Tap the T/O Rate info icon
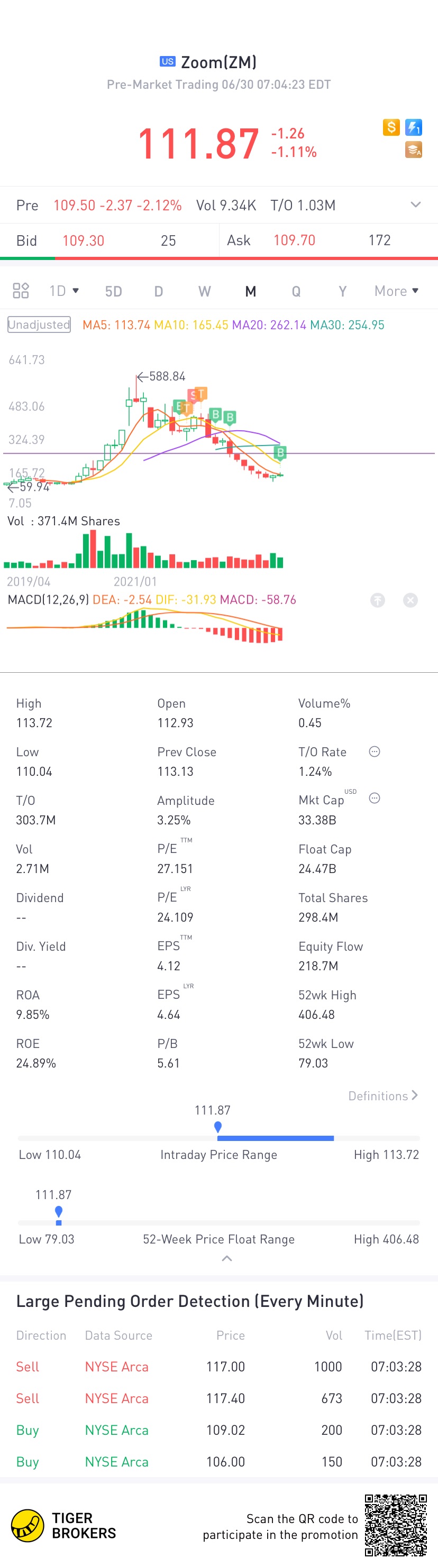The height and width of the screenshot is (1568, 438). point(375,751)
